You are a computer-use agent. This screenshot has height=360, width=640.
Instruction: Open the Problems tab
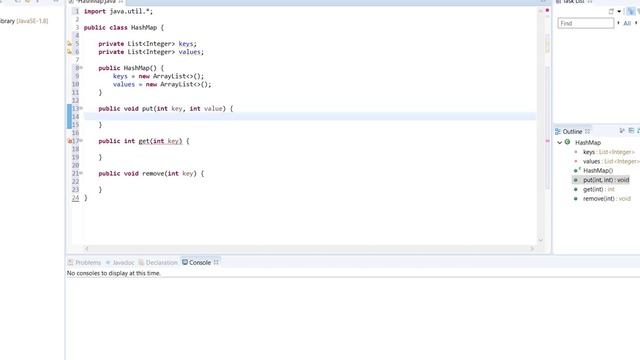[x=84, y=262]
